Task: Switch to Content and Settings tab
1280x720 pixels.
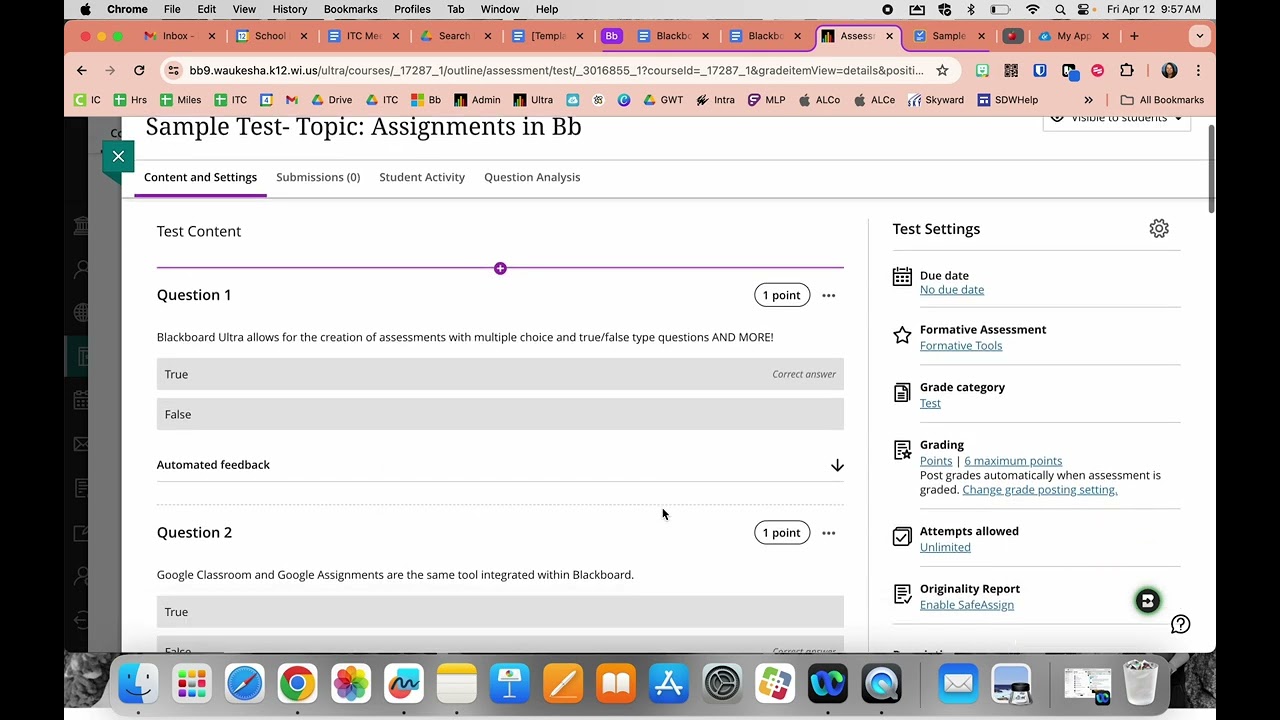Action: (x=200, y=177)
